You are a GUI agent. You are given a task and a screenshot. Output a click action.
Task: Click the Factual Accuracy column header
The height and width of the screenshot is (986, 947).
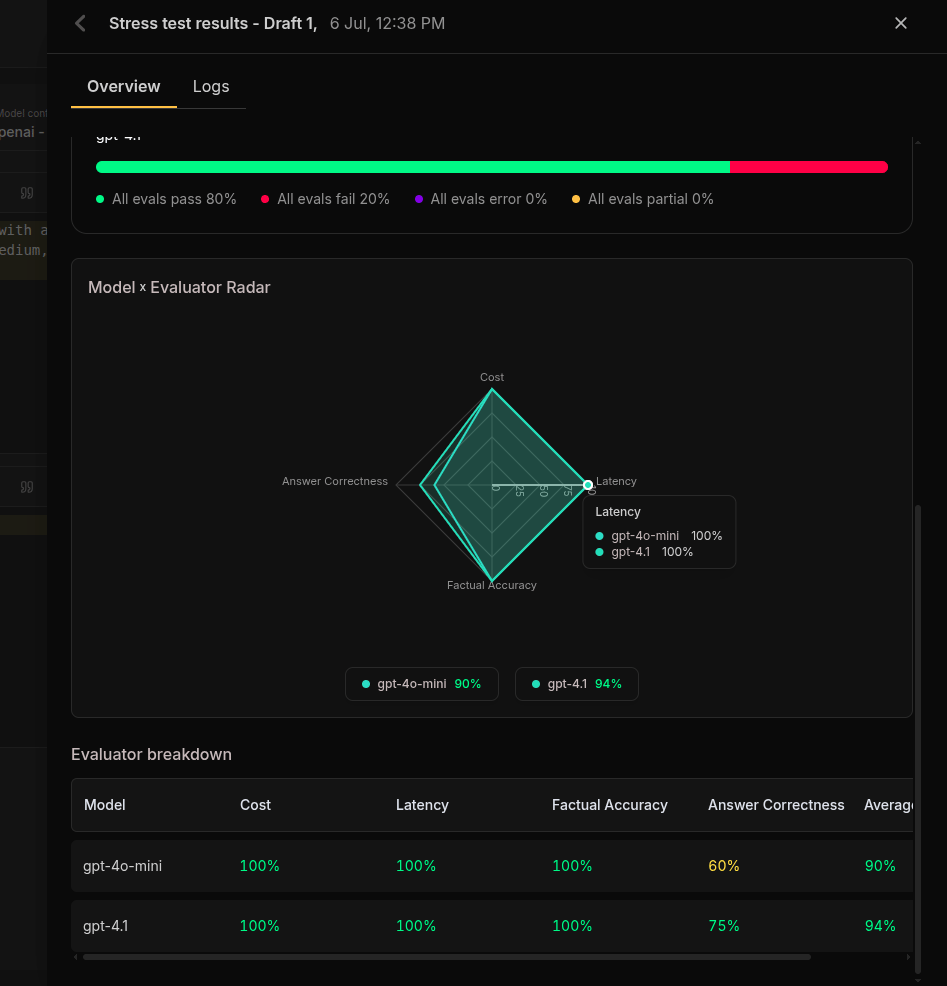(x=609, y=805)
